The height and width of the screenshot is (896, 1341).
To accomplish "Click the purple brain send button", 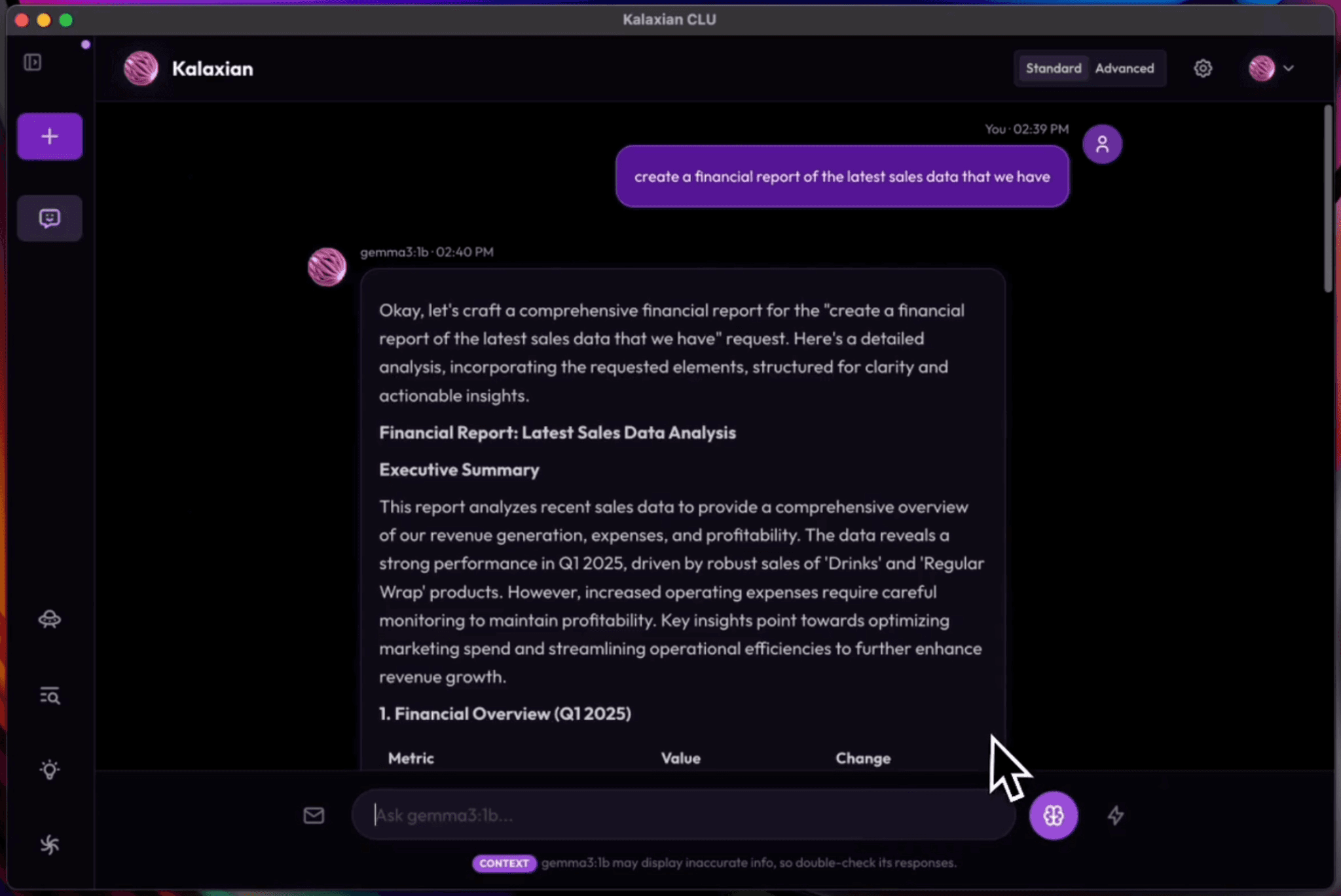I will (1053, 815).
